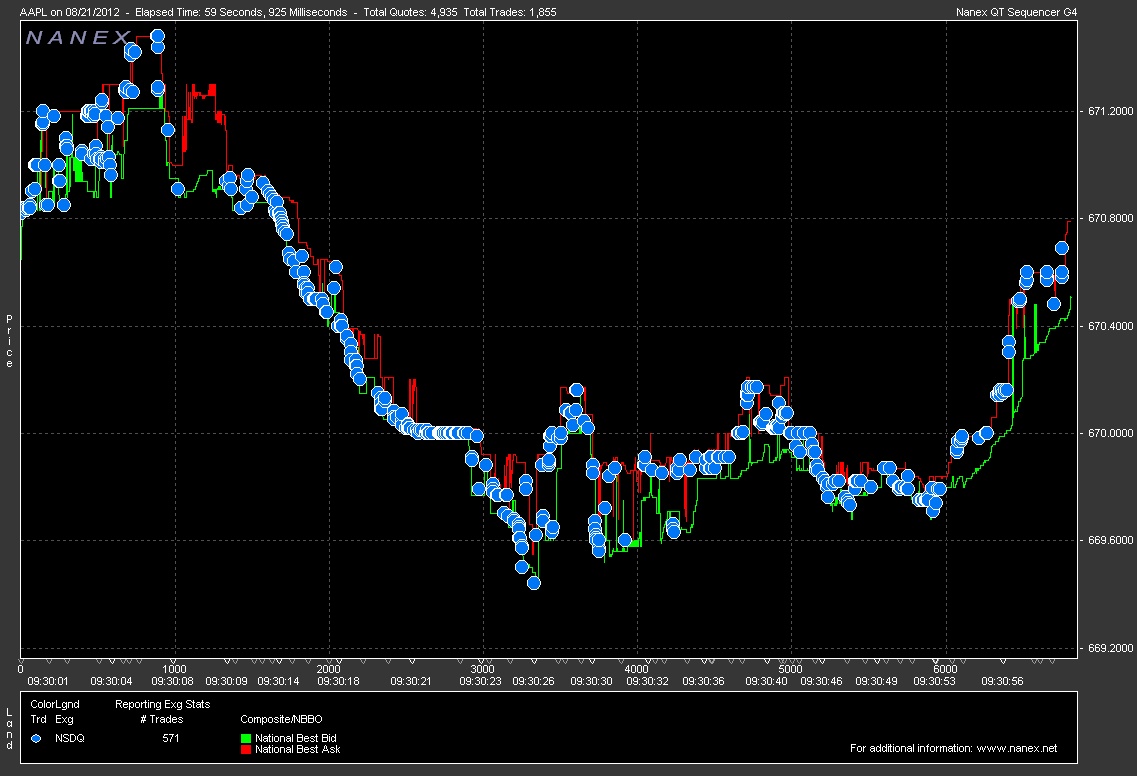Click the 670.0000 price axis label
Viewport: 1137px width, 776px height.
click(1110, 433)
